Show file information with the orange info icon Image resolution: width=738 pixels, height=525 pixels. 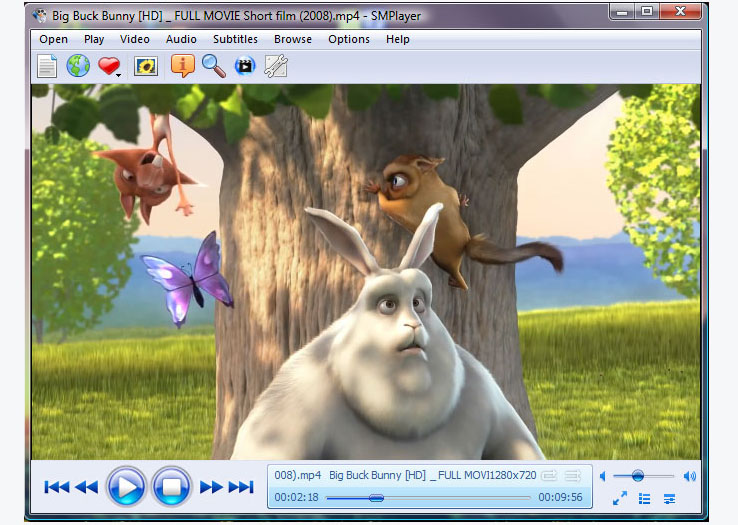pos(183,65)
